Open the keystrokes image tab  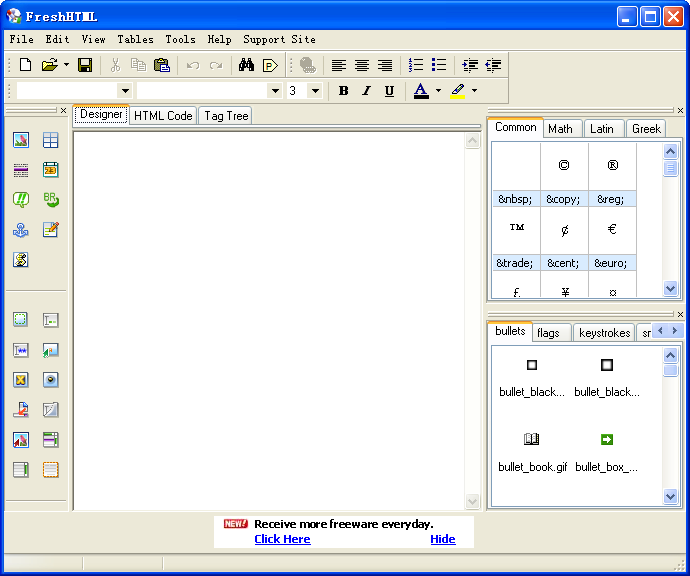(x=605, y=333)
